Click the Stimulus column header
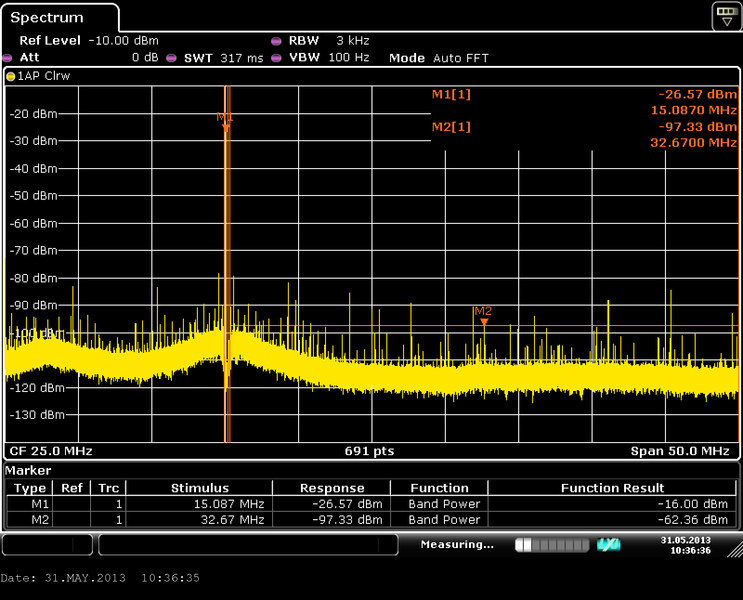The height and width of the screenshot is (600, 743). click(200, 488)
